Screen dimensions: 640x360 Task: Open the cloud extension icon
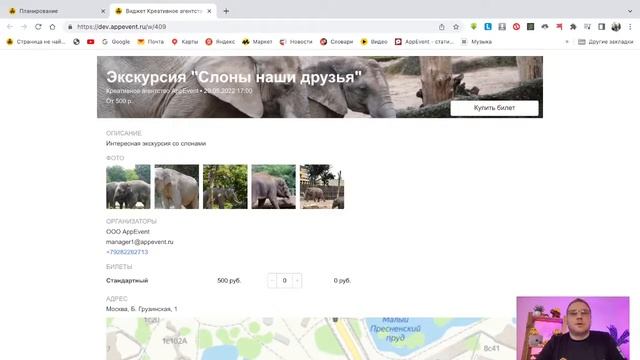point(544,27)
